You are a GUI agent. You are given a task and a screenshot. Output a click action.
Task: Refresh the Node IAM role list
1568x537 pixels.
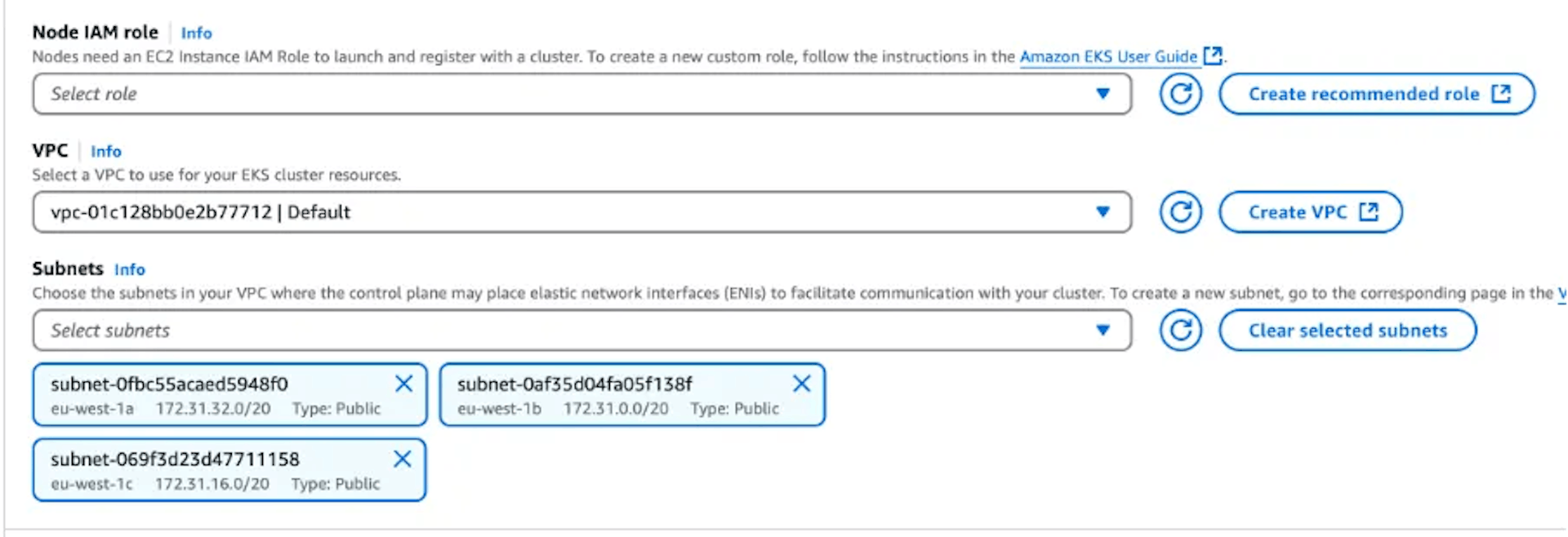1180,94
